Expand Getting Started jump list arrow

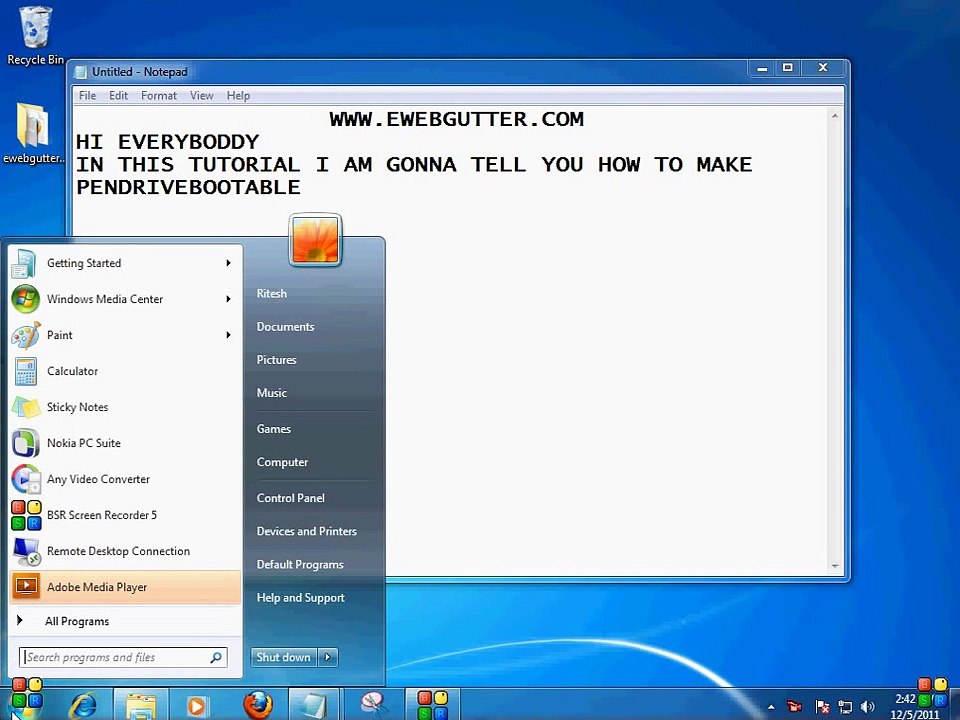228,263
